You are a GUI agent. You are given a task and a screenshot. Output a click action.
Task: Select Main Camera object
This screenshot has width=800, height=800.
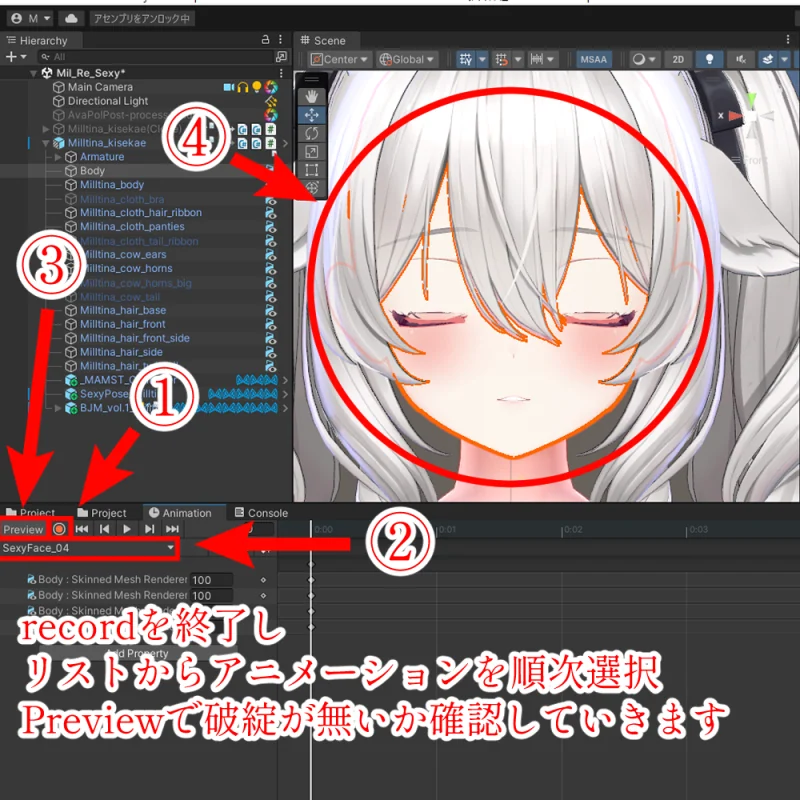(100, 87)
